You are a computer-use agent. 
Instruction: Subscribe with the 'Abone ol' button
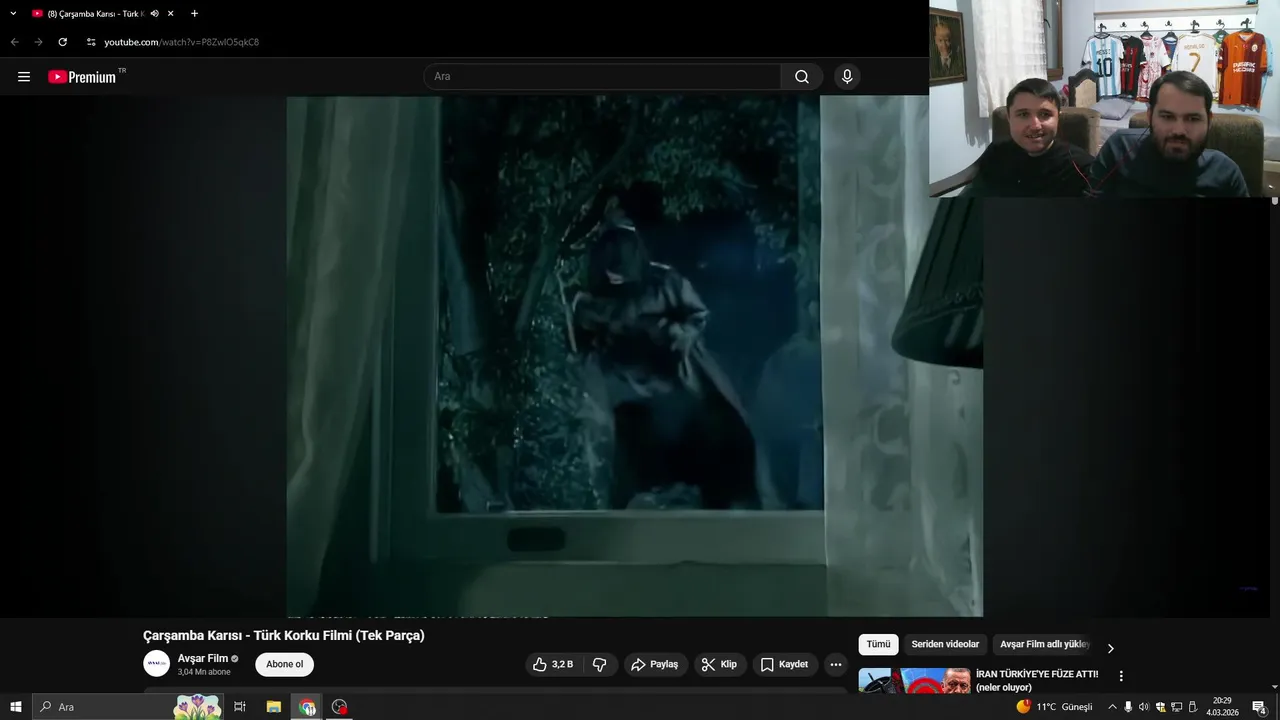point(285,664)
